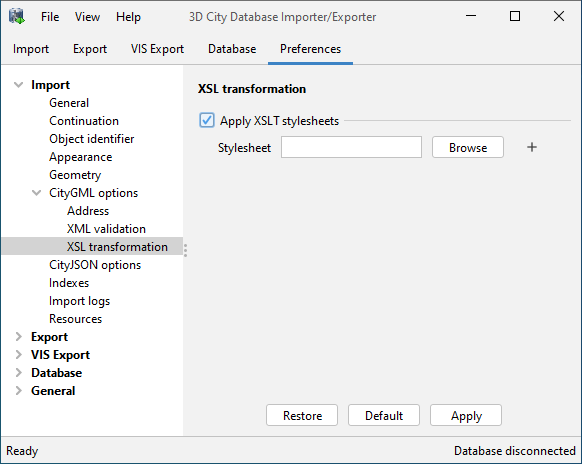Click the Database disconnected status text
The height and width of the screenshot is (464, 582).
515,451
